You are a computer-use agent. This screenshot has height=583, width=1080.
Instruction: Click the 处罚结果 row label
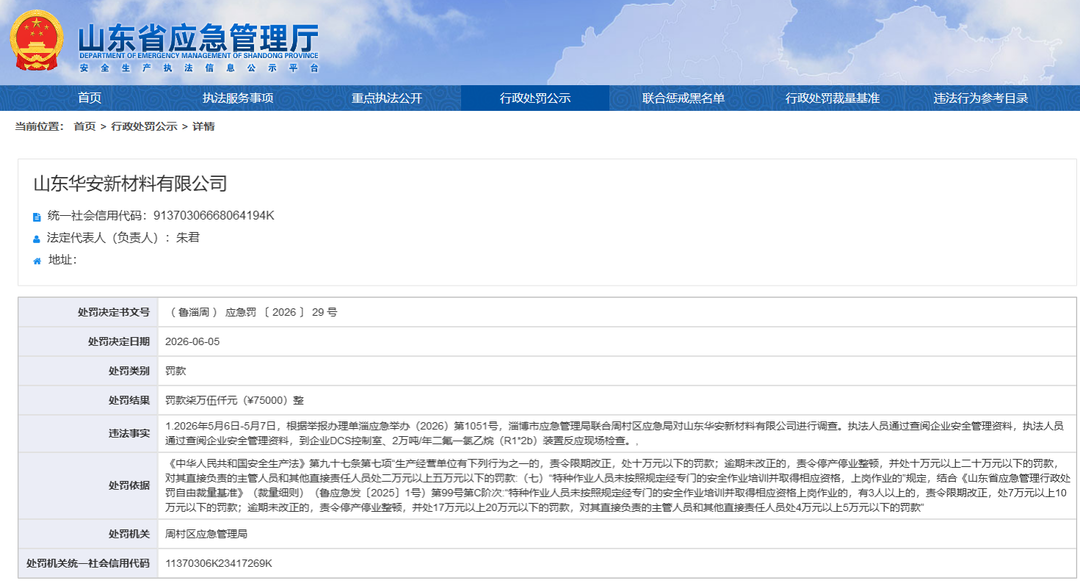click(129, 400)
